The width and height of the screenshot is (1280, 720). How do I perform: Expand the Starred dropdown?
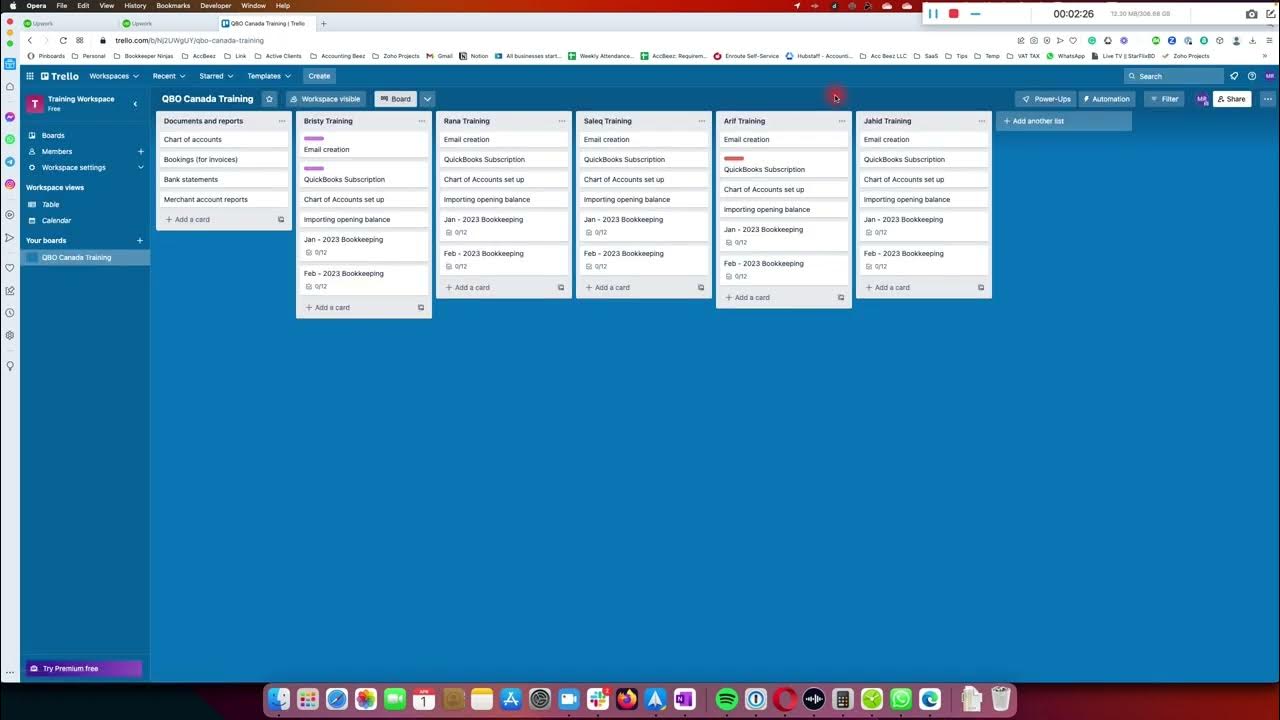[216, 76]
